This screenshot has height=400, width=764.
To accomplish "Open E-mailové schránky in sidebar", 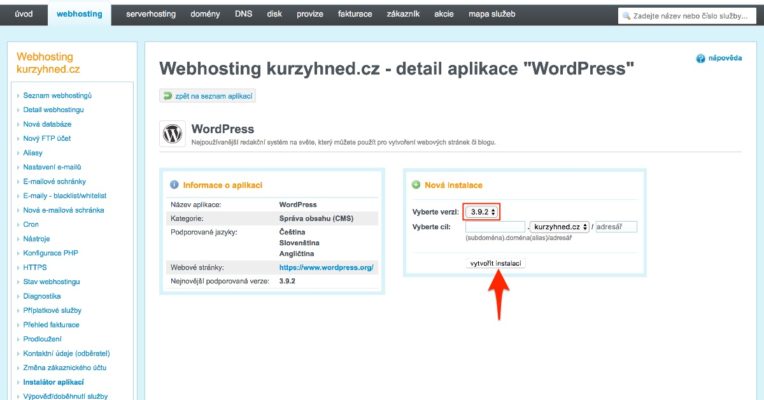I will (55, 181).
